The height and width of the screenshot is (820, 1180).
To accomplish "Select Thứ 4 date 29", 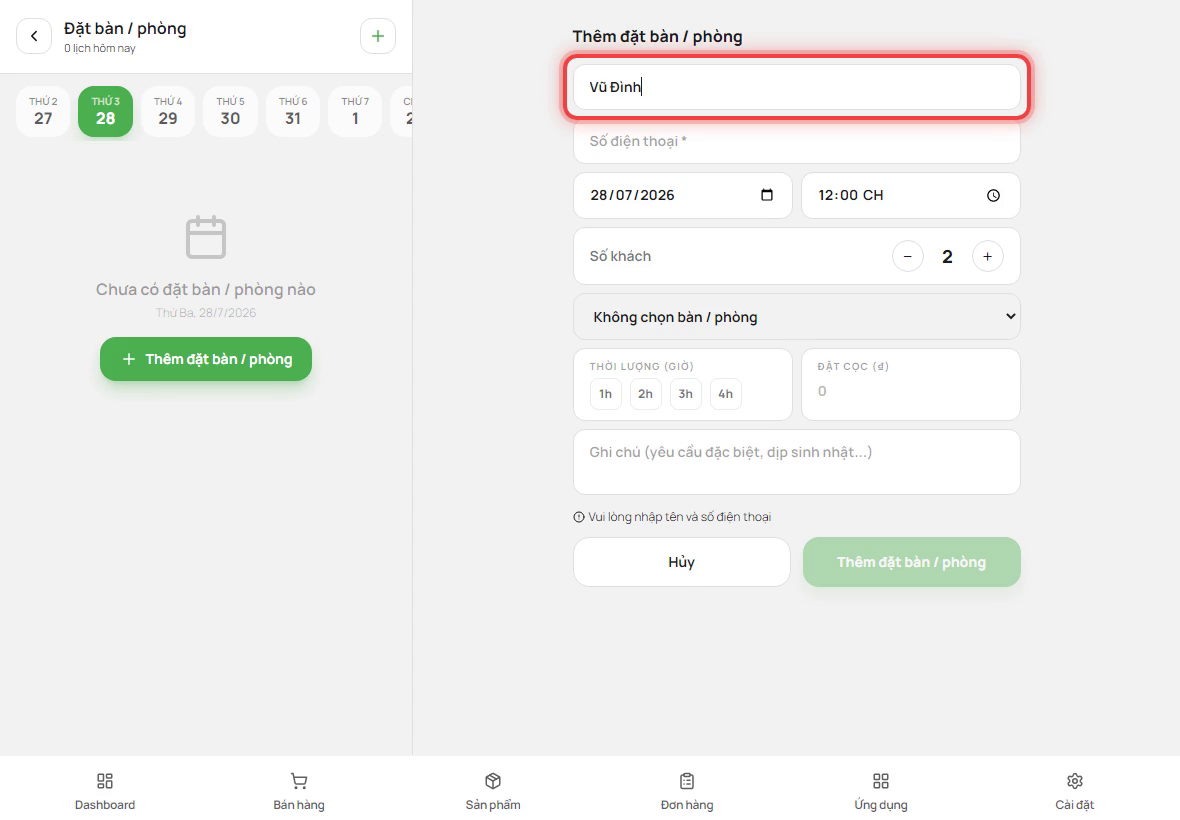I will (x=168, y=111).
